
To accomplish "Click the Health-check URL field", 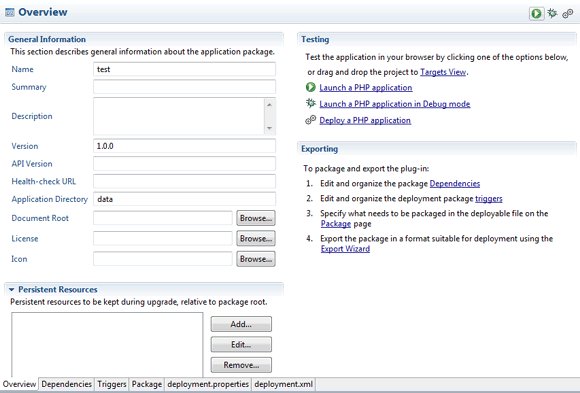I will [184, 181].
